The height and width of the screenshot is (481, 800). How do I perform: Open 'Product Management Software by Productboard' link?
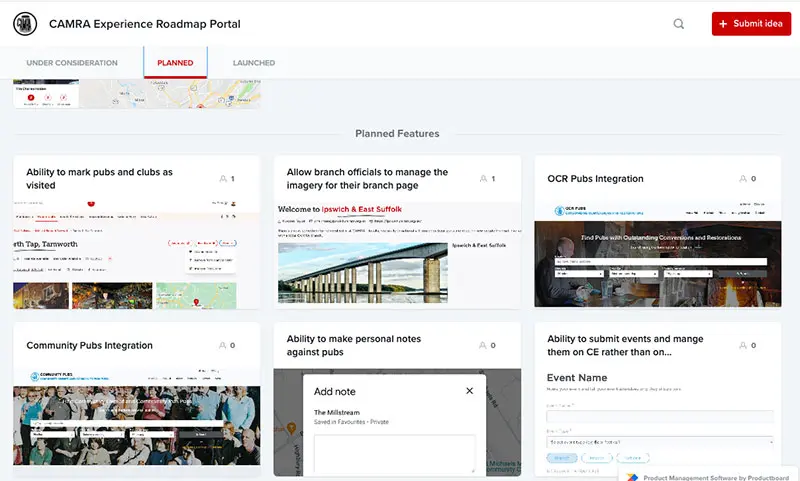(x=716, y=478)
